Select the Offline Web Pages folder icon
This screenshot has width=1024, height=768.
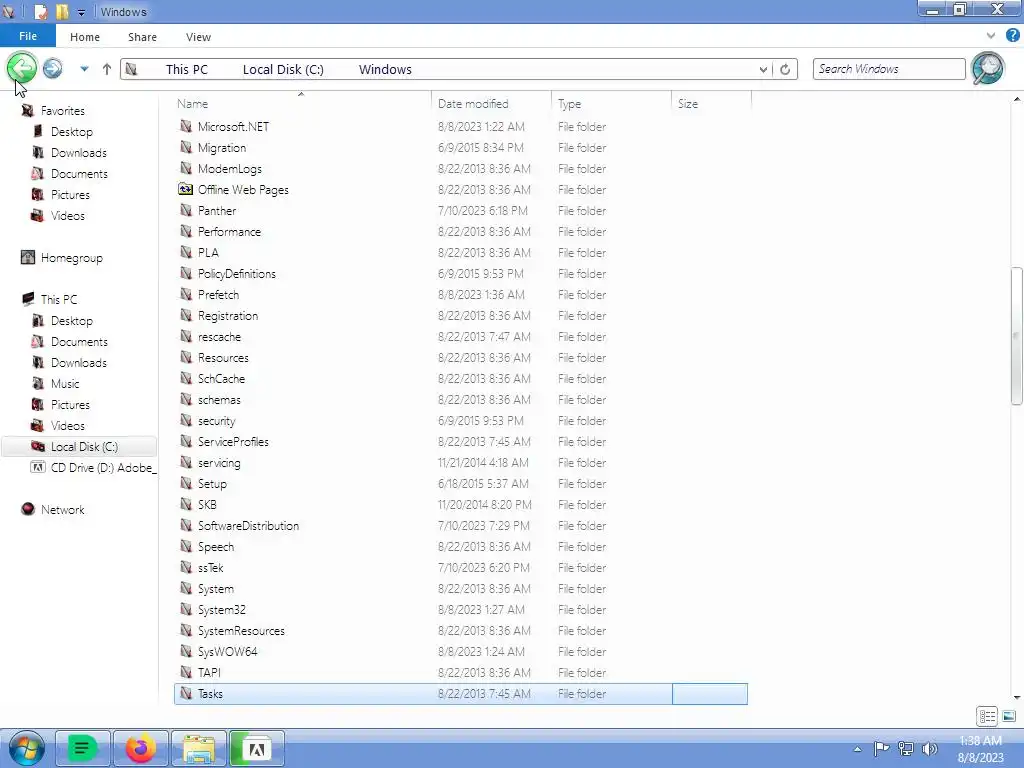click(186, 189)
